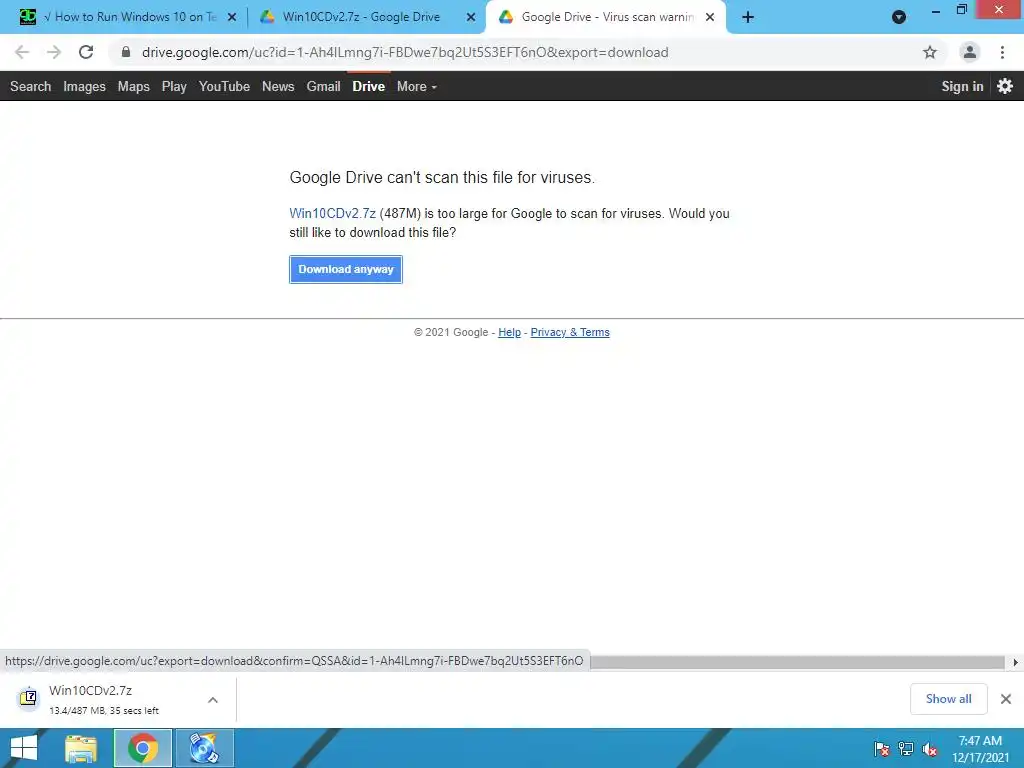1024x768 pixels.
Task: Click the © 2021 Google footer text
Action: pyautogui.click(x=451, y=332)
